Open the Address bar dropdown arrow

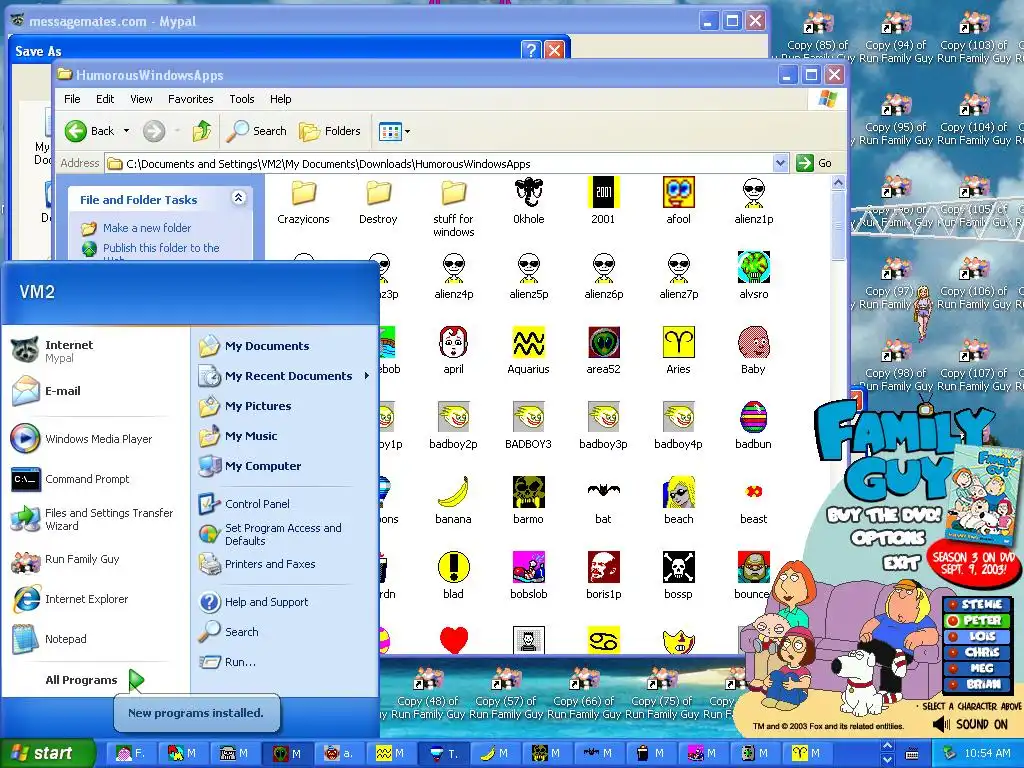click(780, 163)
